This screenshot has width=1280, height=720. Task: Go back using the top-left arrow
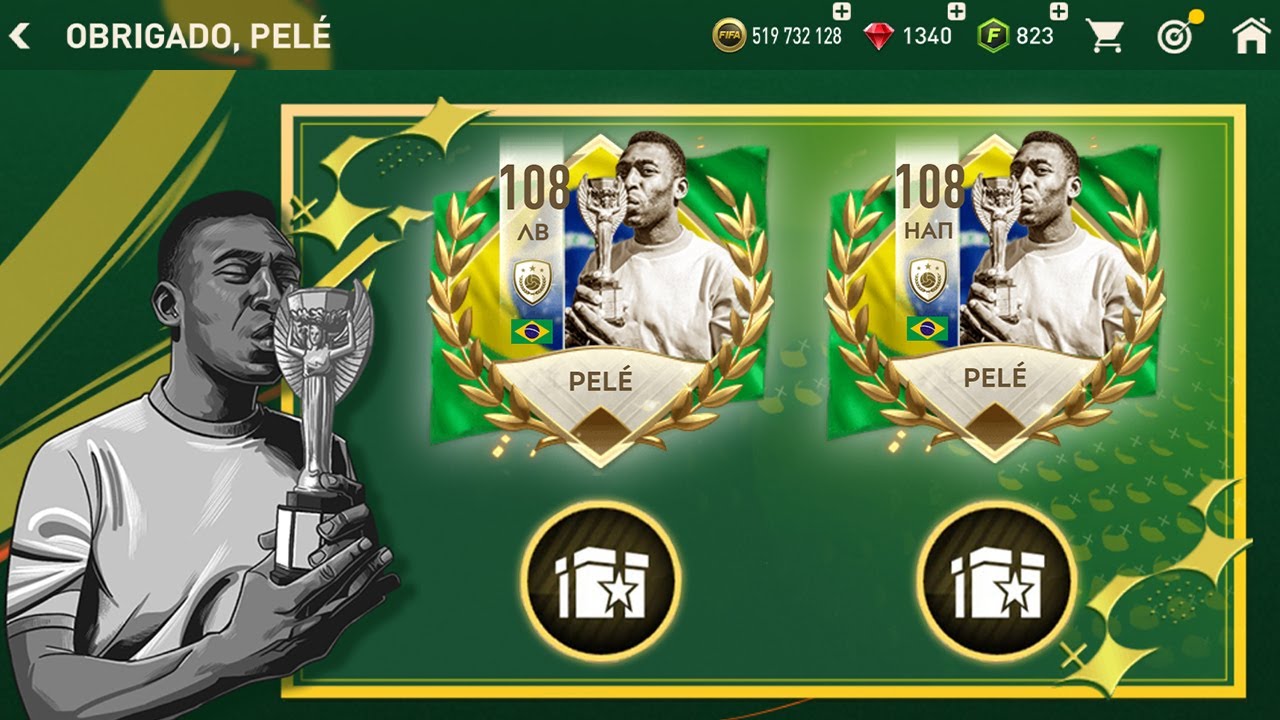(x=19, y=37)
